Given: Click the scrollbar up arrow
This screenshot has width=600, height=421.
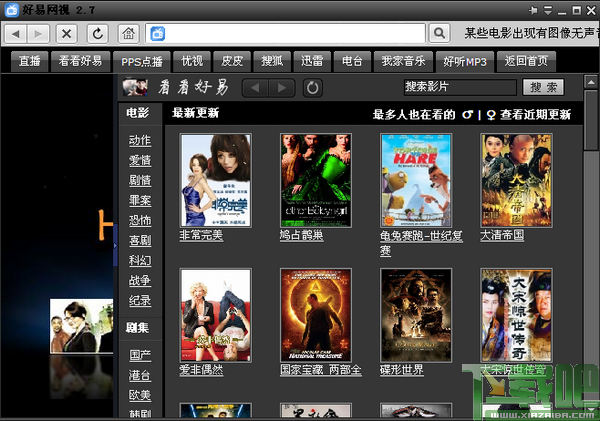Looking at the screenshot, I should tap(591, 82).
